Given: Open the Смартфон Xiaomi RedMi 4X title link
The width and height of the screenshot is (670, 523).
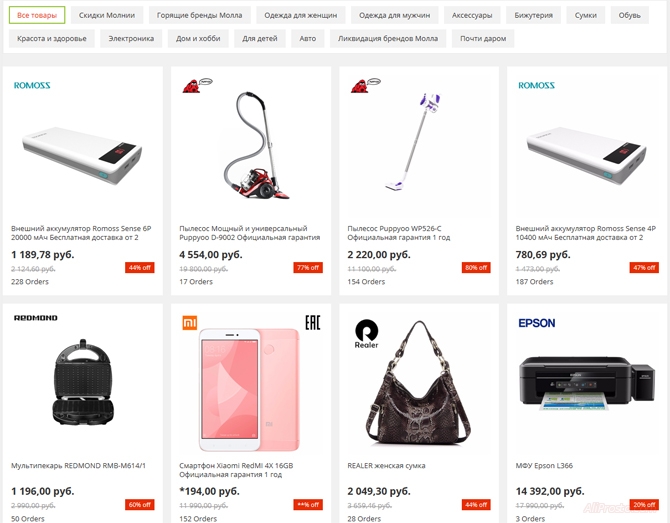Looking at the screenshot, I should pos(236,470).
